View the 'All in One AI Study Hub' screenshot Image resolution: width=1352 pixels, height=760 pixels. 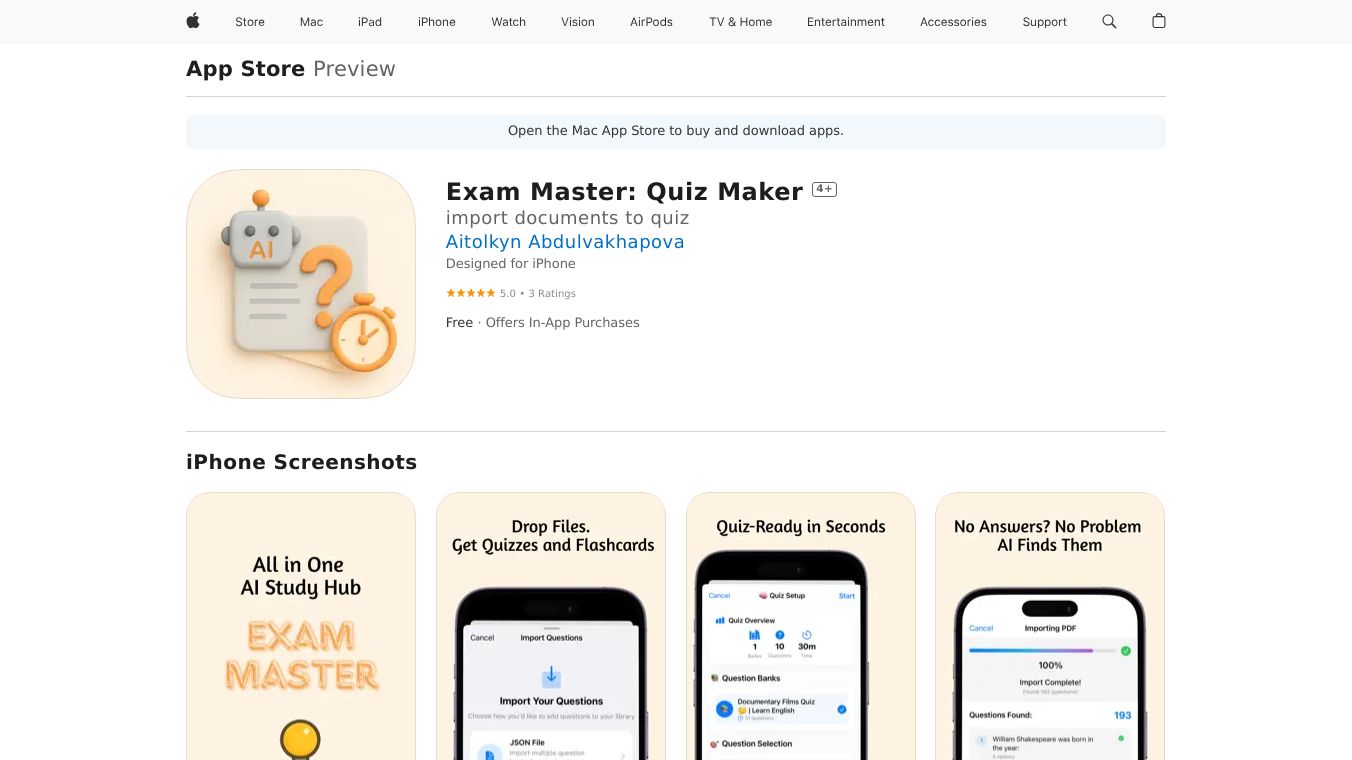click(301, 626)
